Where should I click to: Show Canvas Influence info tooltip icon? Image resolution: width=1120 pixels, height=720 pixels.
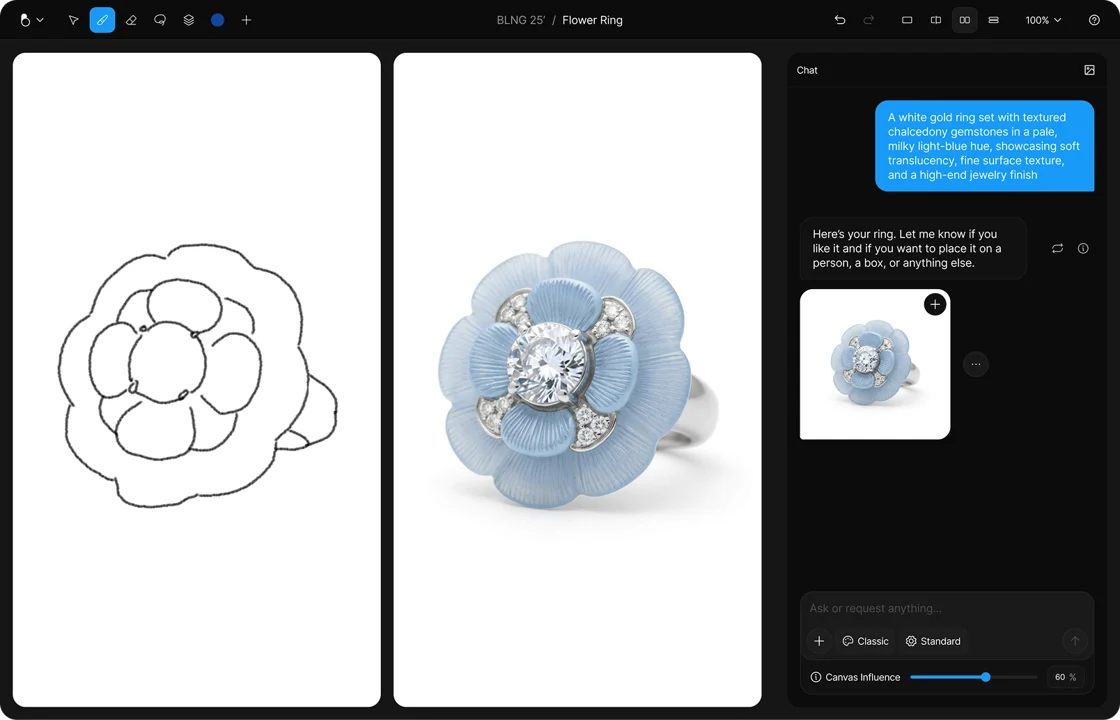(816, 677)
